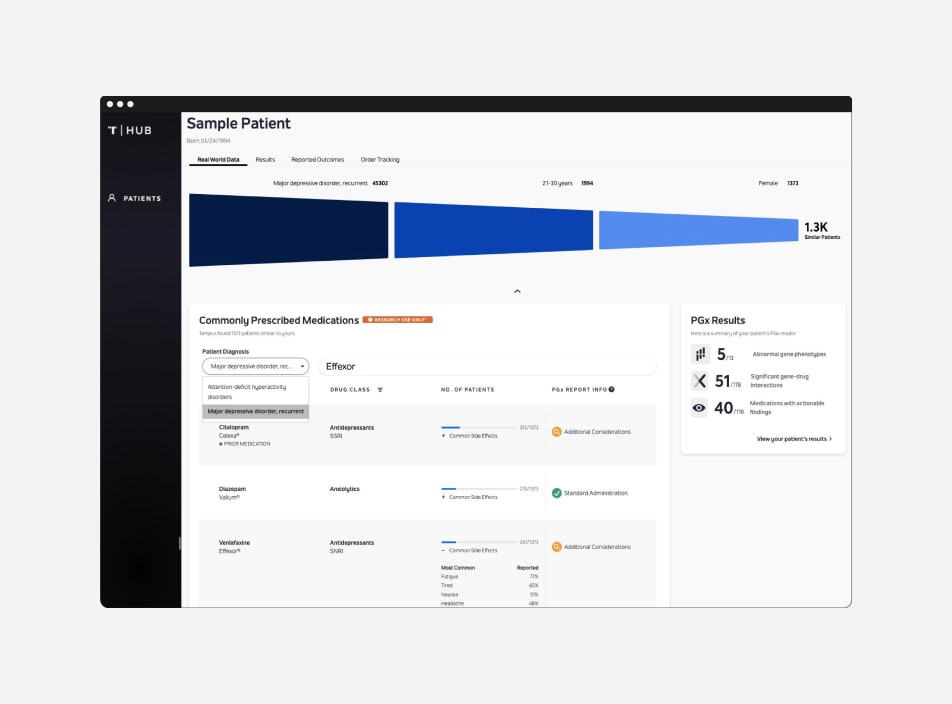Open the Patients sidebar item

pos(134,198)
